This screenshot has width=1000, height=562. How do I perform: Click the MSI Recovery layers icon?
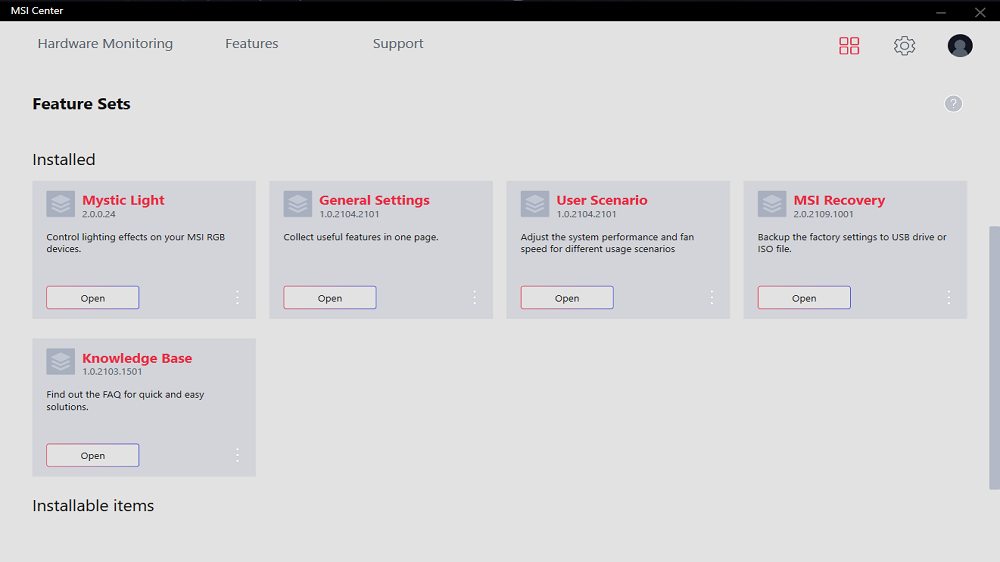coord(772,204)
